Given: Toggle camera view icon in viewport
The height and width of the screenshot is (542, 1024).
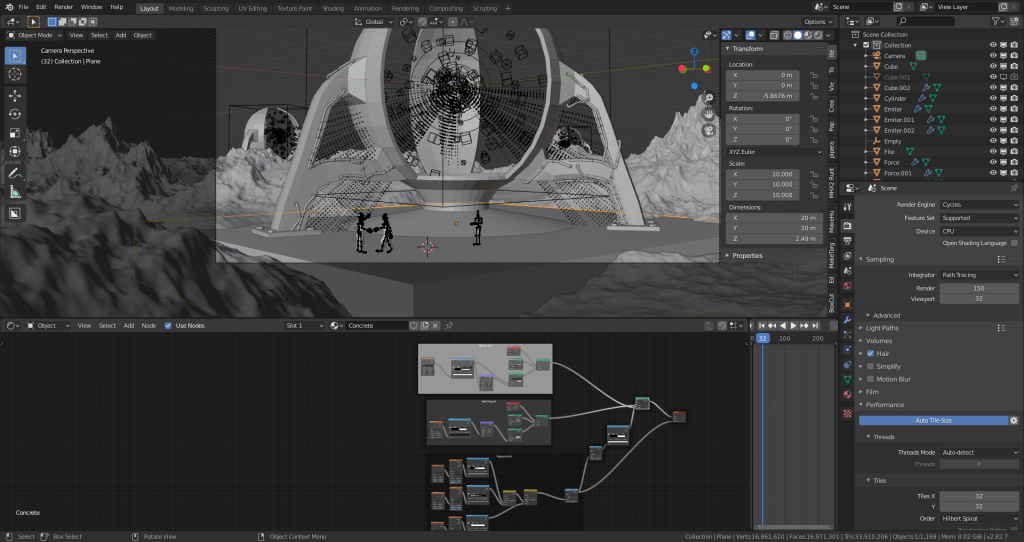Looking at the screenshot, I should click(x=709, y=130).
